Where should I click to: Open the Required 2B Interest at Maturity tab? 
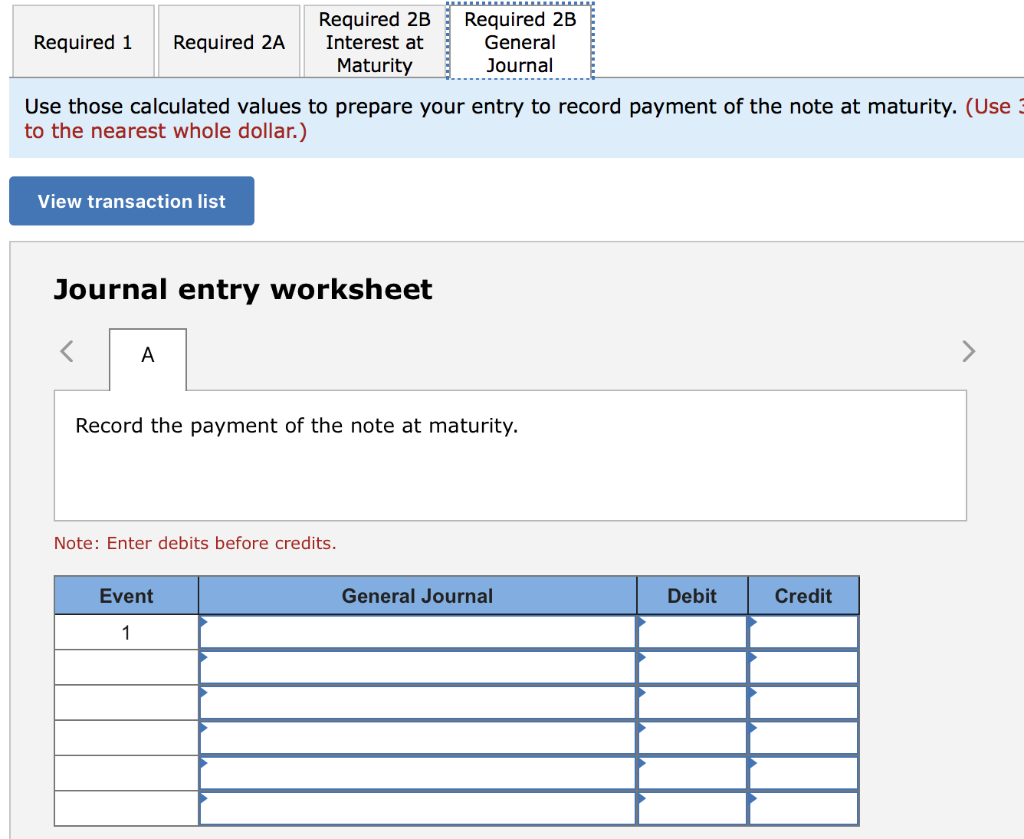(x=373, y=41)
